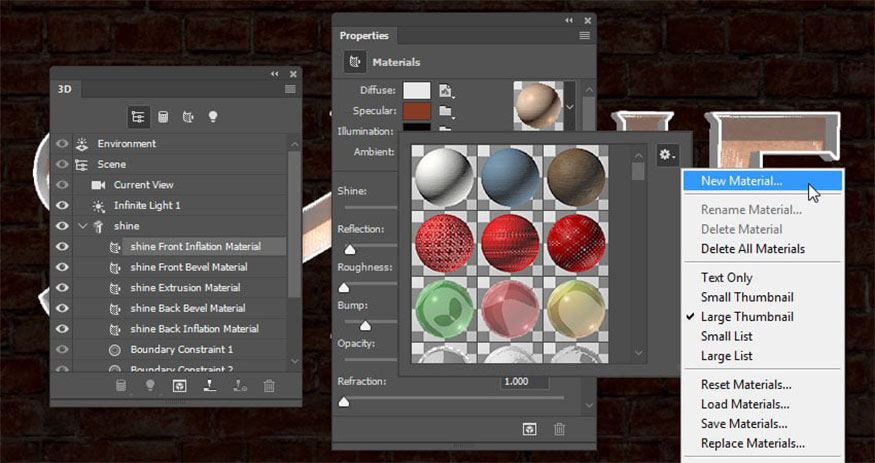Click the Specular color swatch
Viewport: 875px width, 463px height.
coord(417,111)
